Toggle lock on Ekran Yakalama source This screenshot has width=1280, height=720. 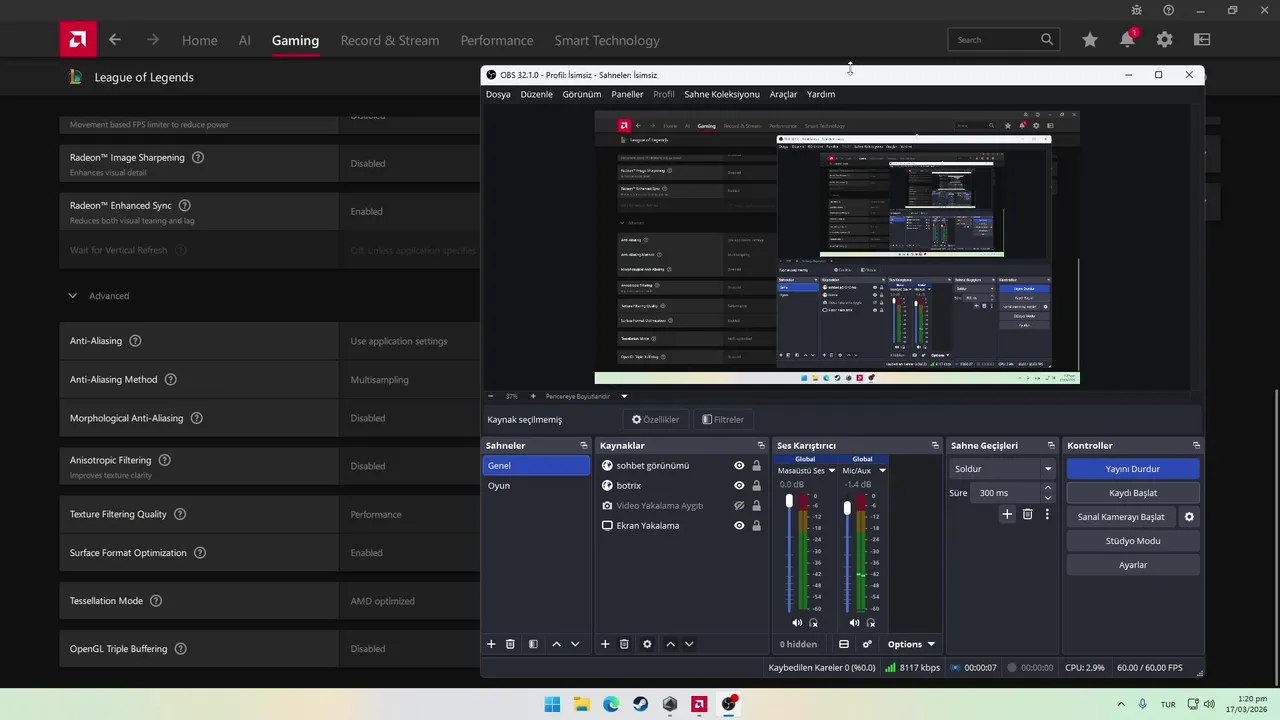[757, 525]
